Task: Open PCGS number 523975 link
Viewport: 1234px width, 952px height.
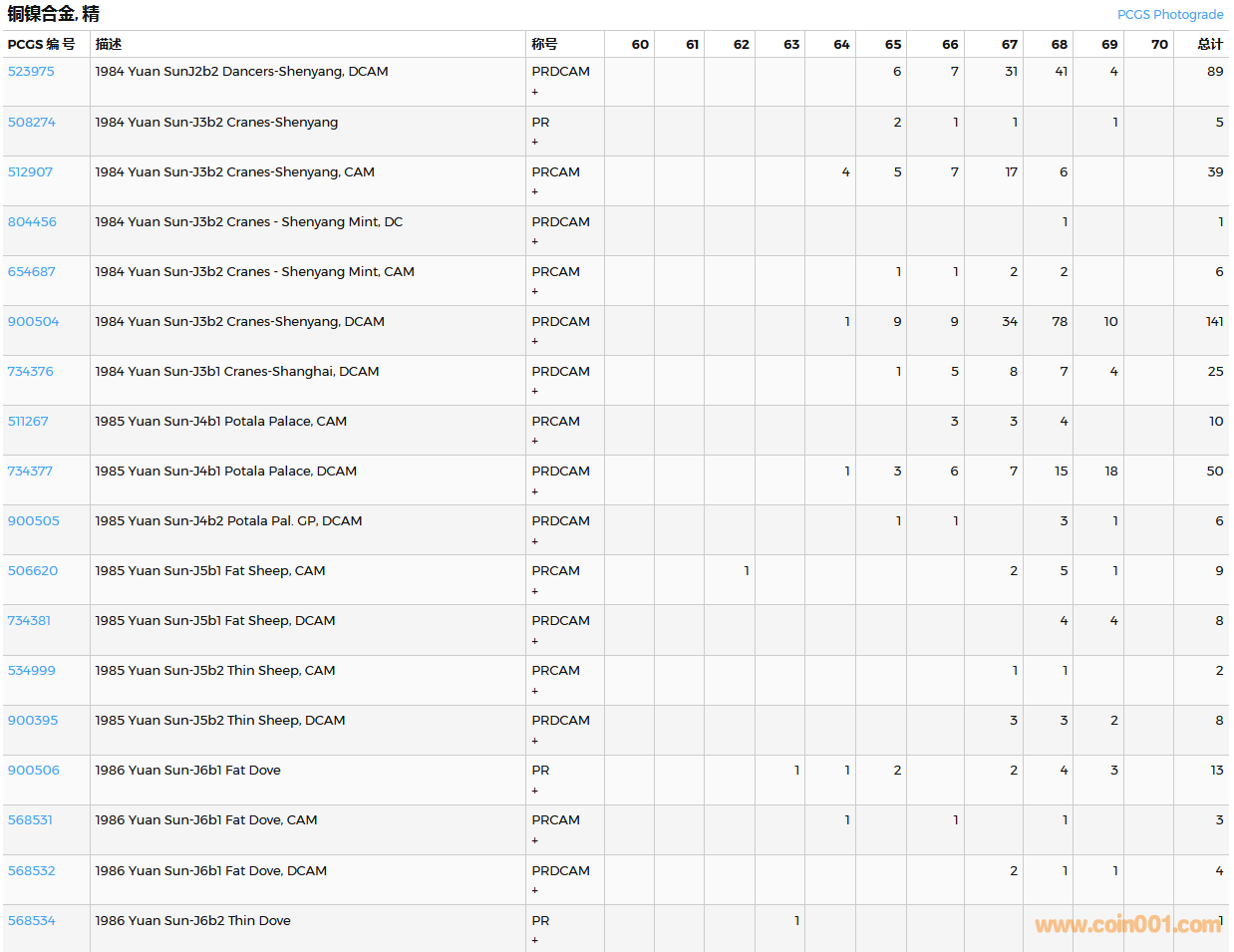Action: click(x=31, y=72)
